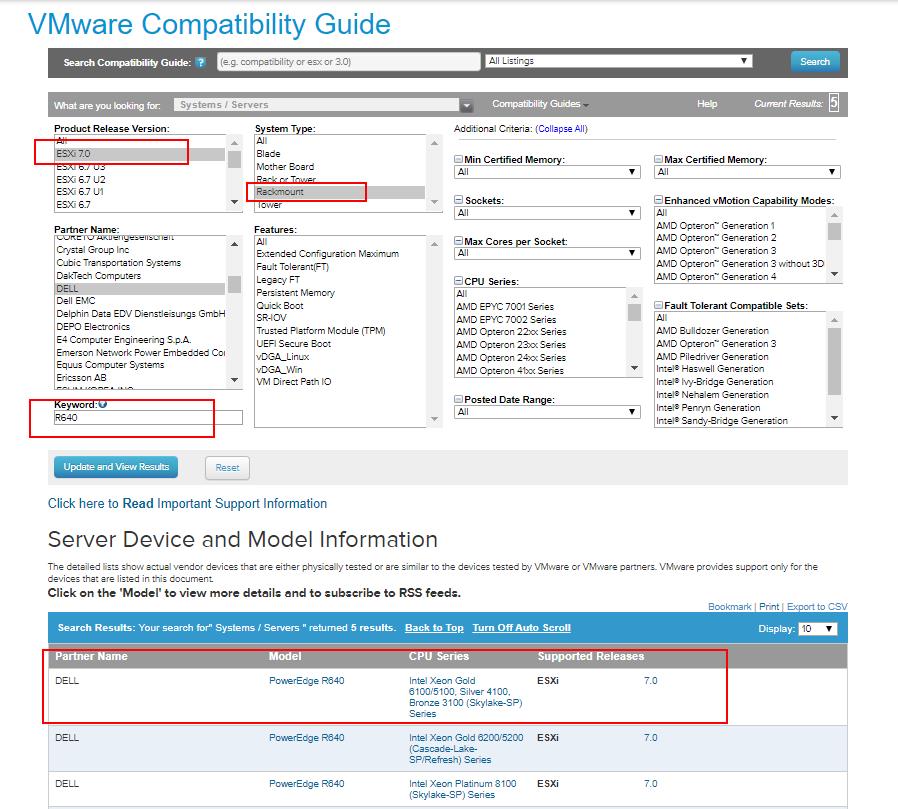Select AMD Opteron Generation 1 vMotion mode
Screen dimensions: 898x809
740,226
